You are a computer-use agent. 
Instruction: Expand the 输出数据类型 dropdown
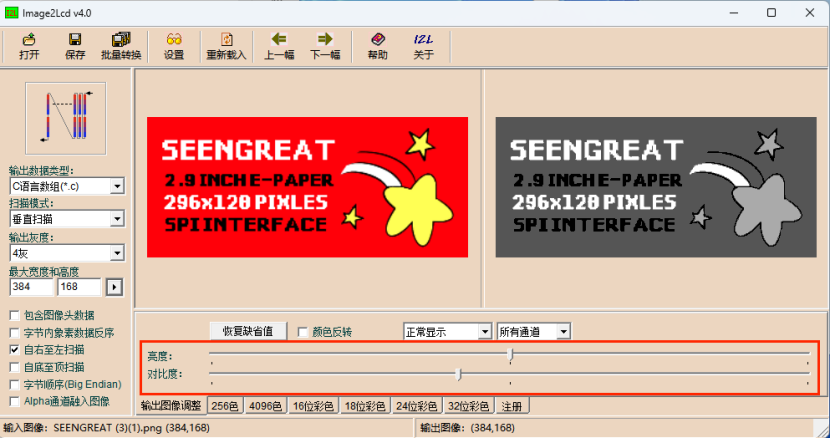(x=117, y=187)
